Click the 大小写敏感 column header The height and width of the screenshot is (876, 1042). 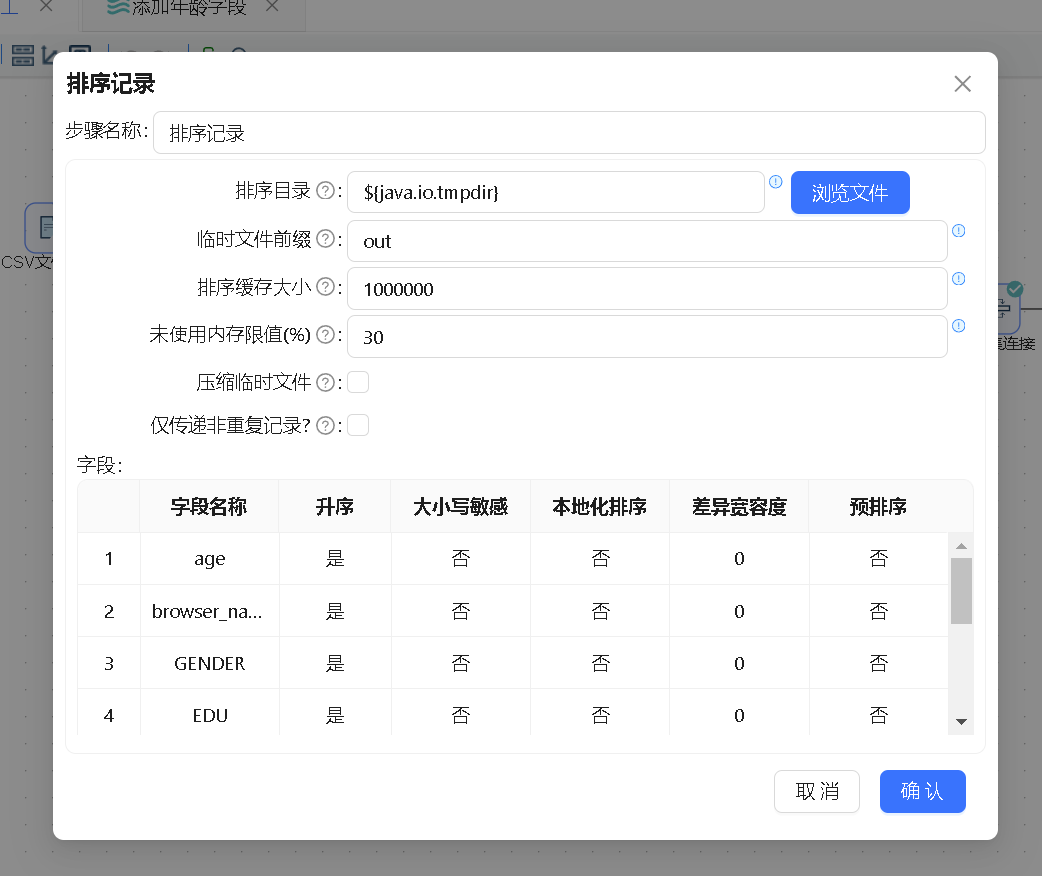461,506
